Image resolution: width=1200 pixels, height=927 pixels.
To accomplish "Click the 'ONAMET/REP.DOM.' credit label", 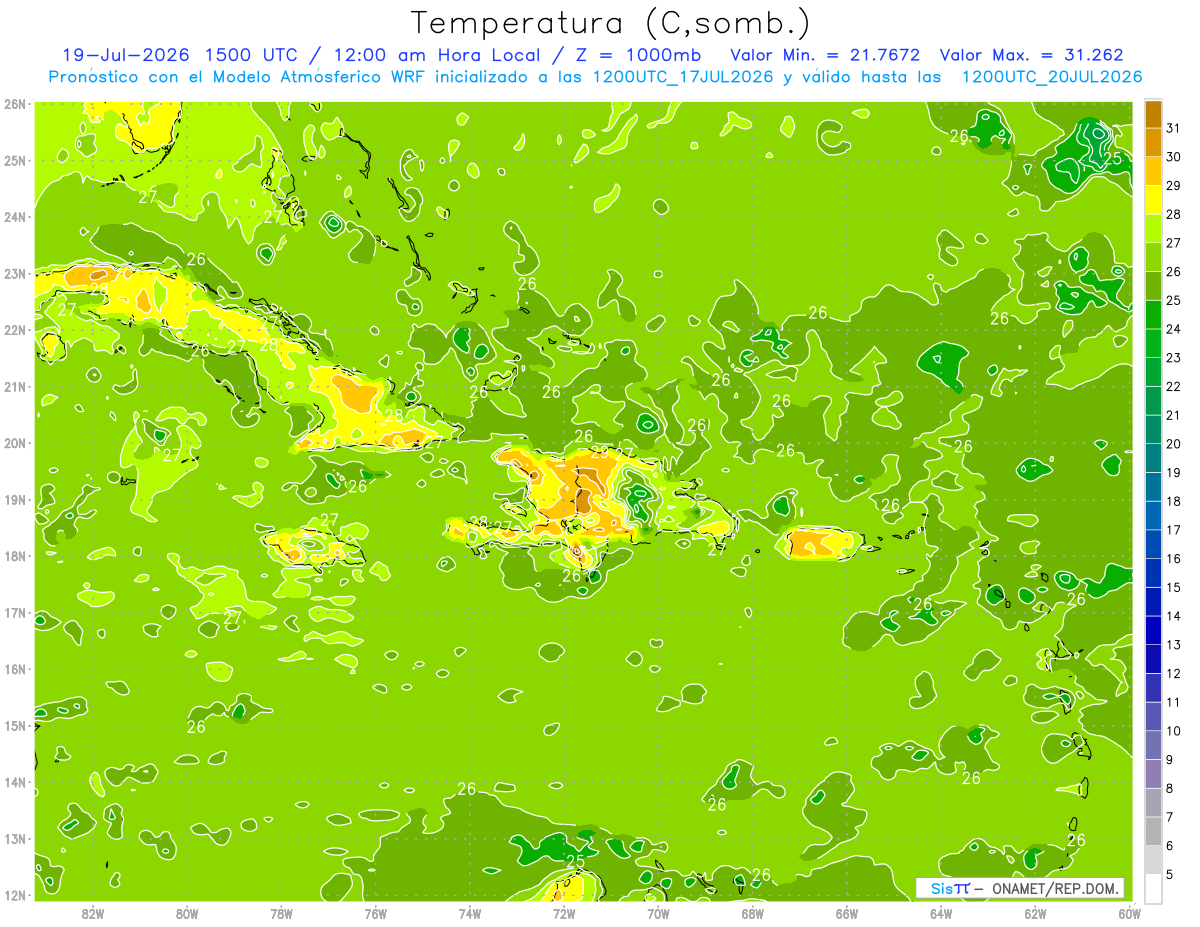I will (x=1057, y=889).
